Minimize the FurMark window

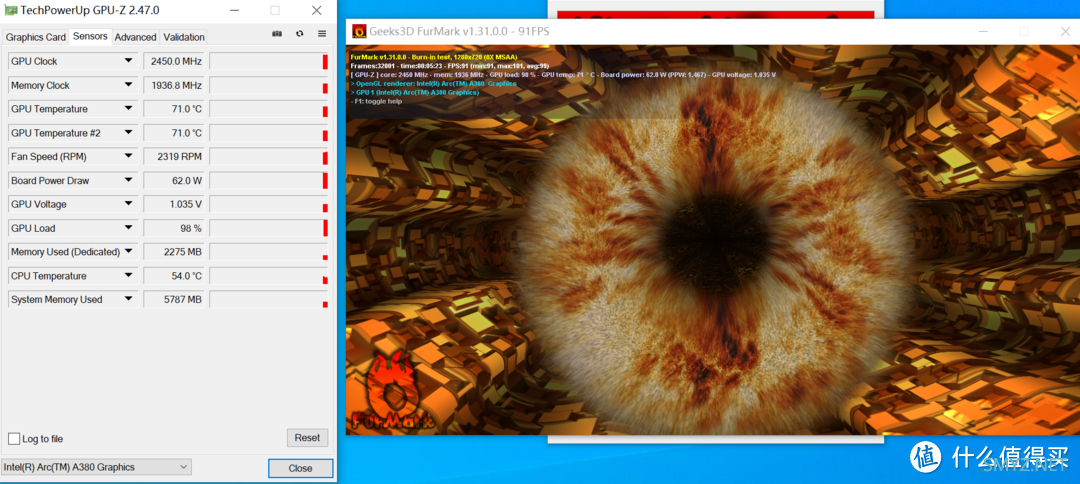(985, 31)
